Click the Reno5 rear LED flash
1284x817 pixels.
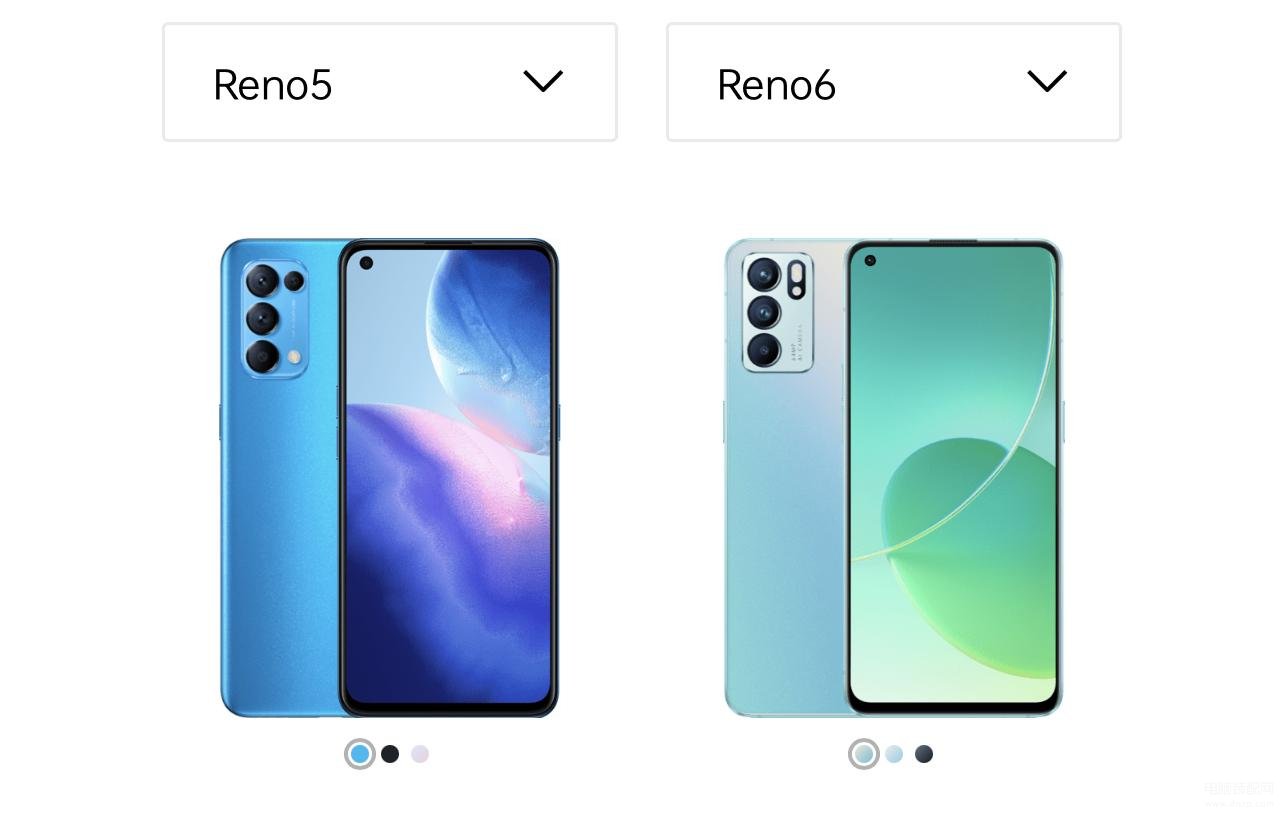point(294,356)
